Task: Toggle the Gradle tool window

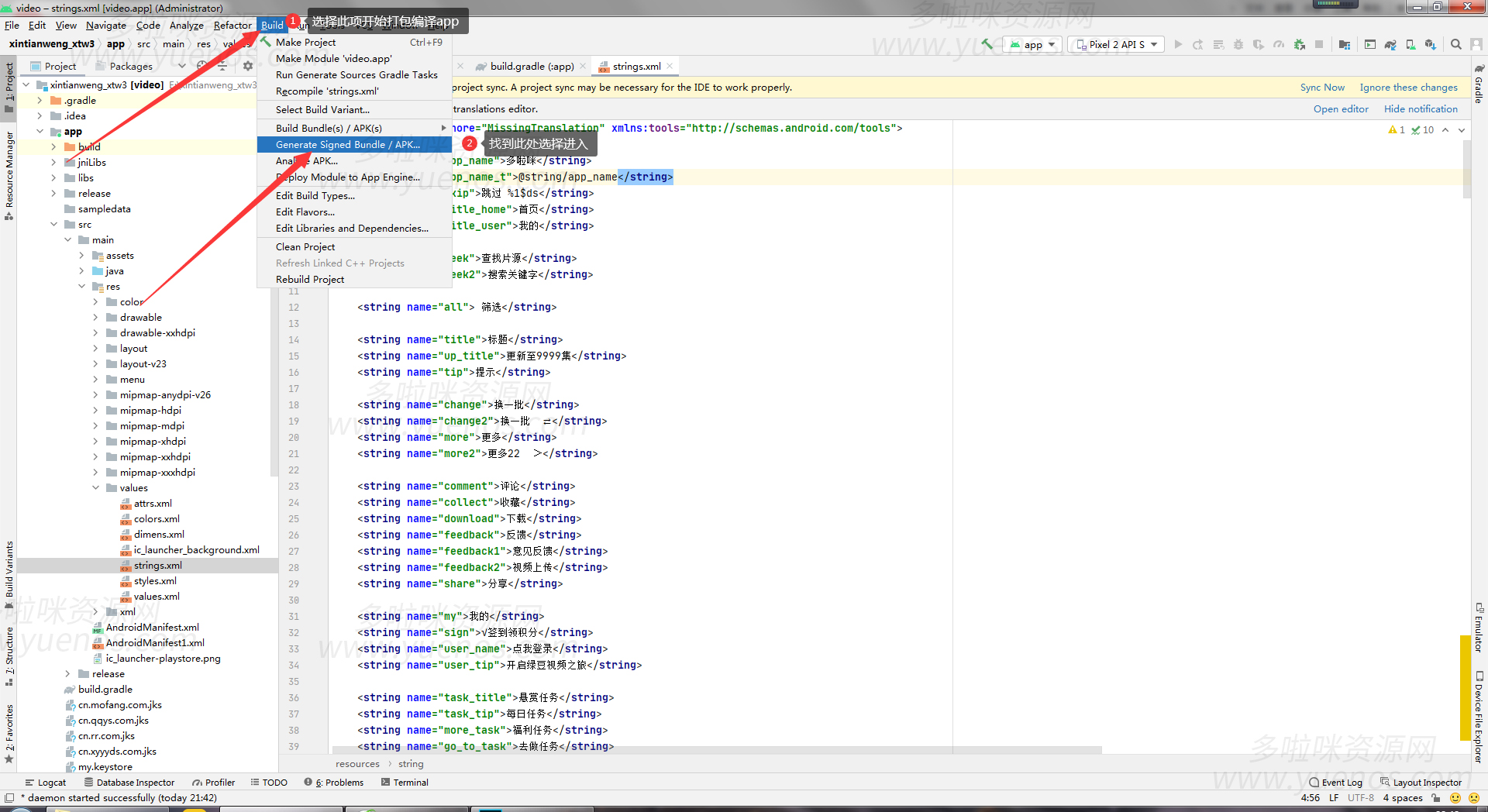Action: [x=1479, y=85]
